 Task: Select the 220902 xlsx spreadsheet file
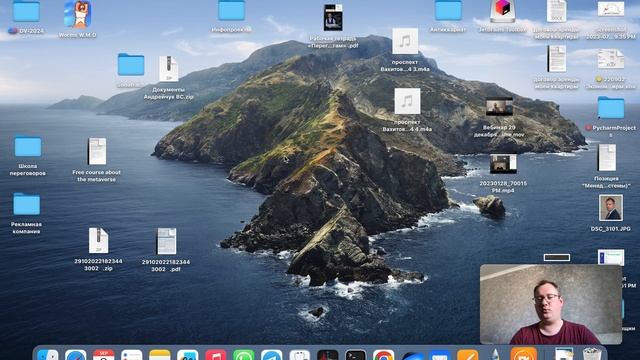click(x=611, y=59)
